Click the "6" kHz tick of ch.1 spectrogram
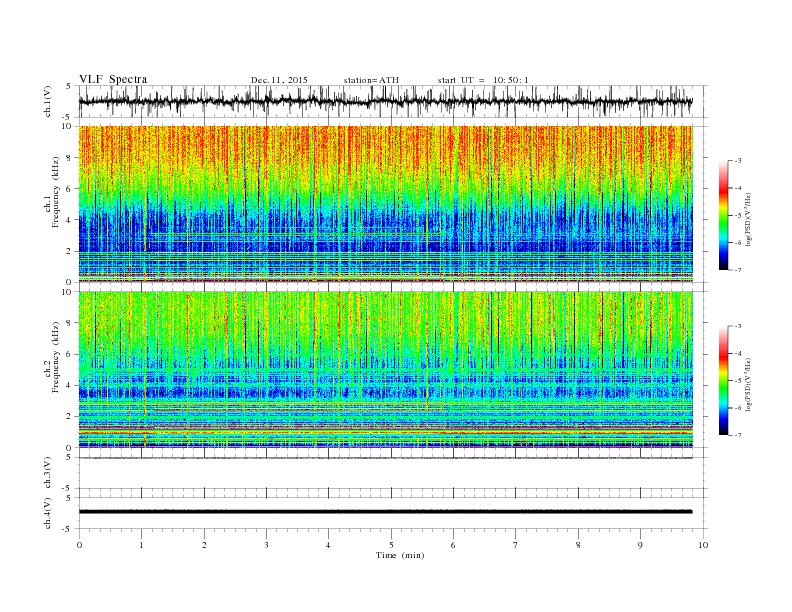The image size is (792, 612). coord(70,189)
